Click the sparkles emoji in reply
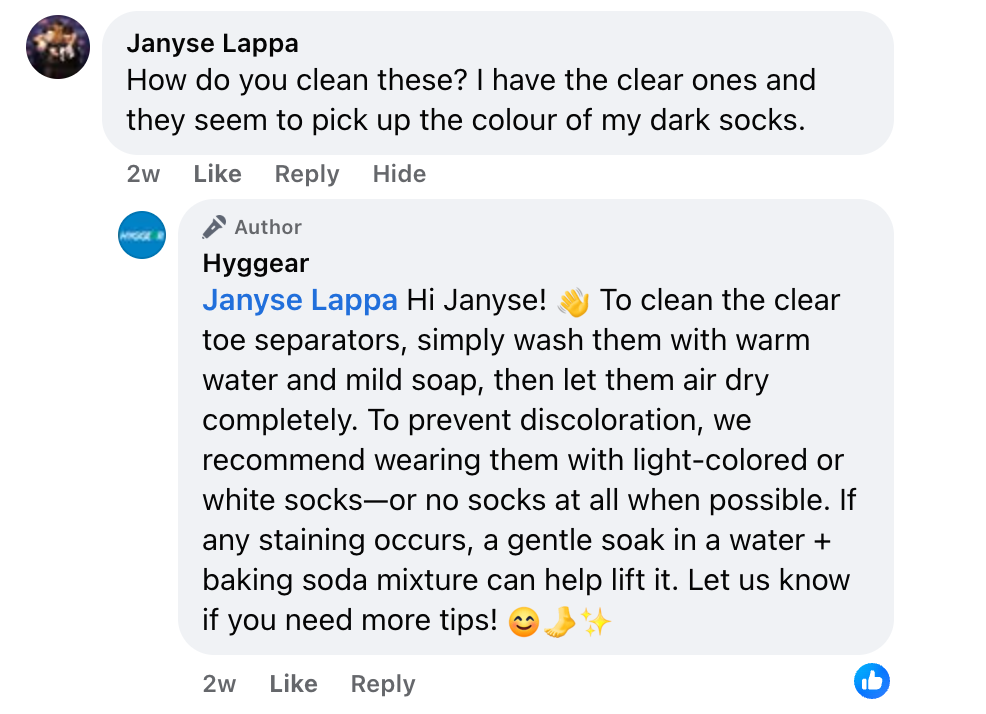This screenshot has width=986, height=714. click(x=596, y=622)
